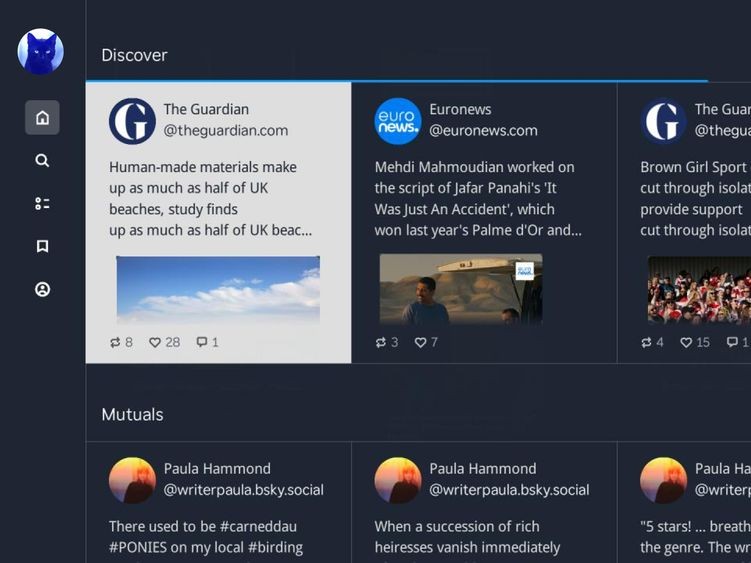Open post text 'Brown Girl Sport'

pyautogui.click(x=693, y=167)
